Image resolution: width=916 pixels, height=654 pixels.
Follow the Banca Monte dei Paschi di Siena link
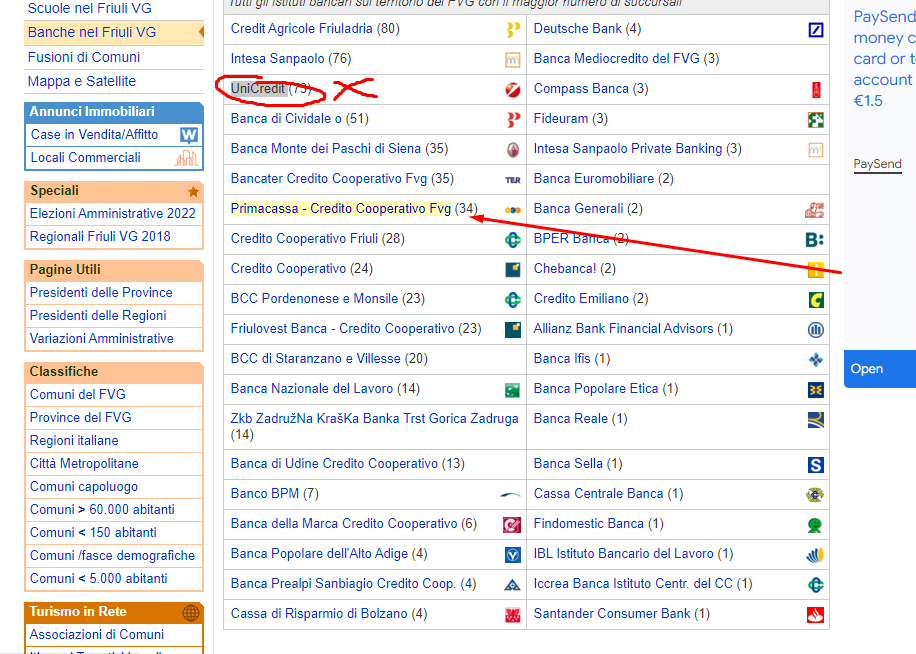click(326, 149)
